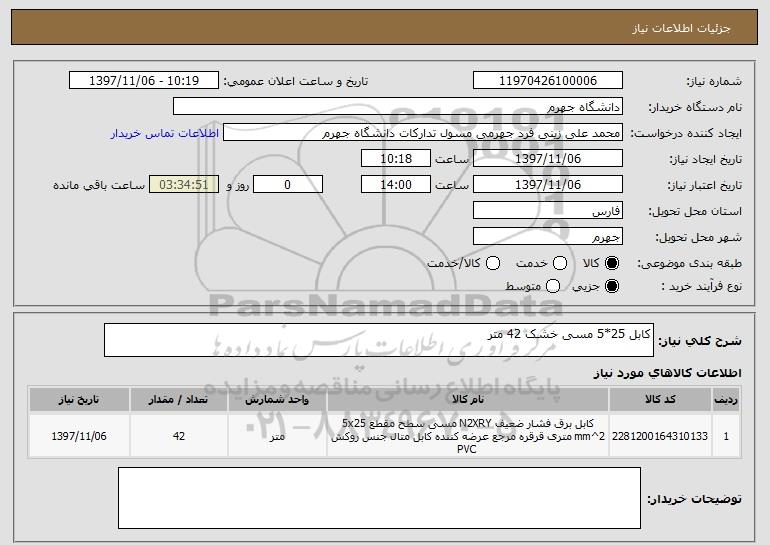Click the واحد شمارش column header

[277, 400]
